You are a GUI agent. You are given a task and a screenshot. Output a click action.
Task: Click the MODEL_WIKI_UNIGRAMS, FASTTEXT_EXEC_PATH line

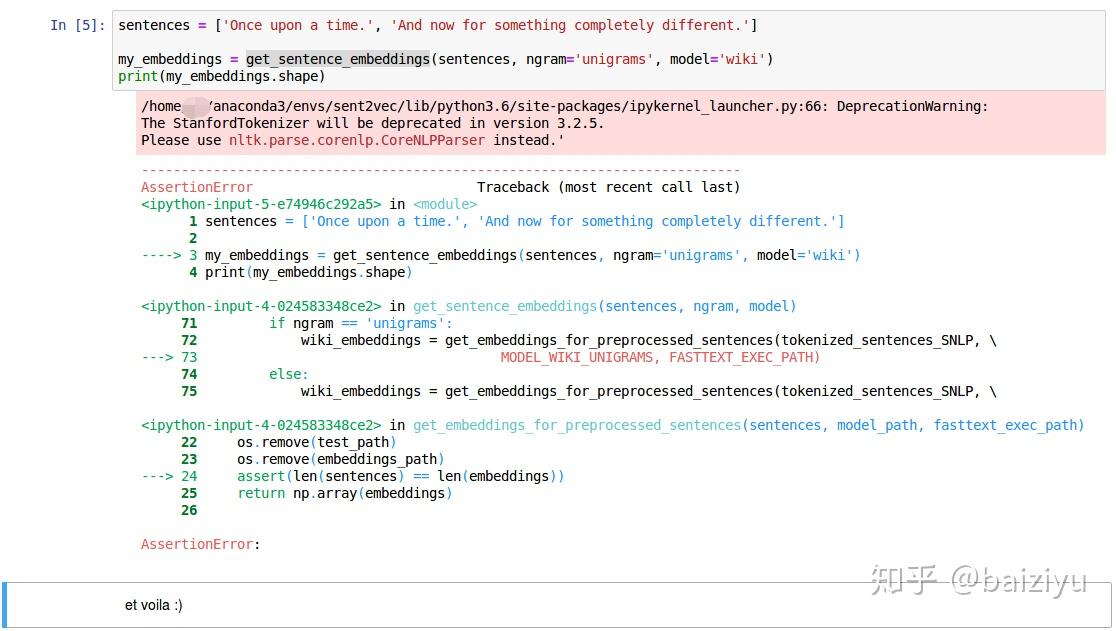click(660, 357)
